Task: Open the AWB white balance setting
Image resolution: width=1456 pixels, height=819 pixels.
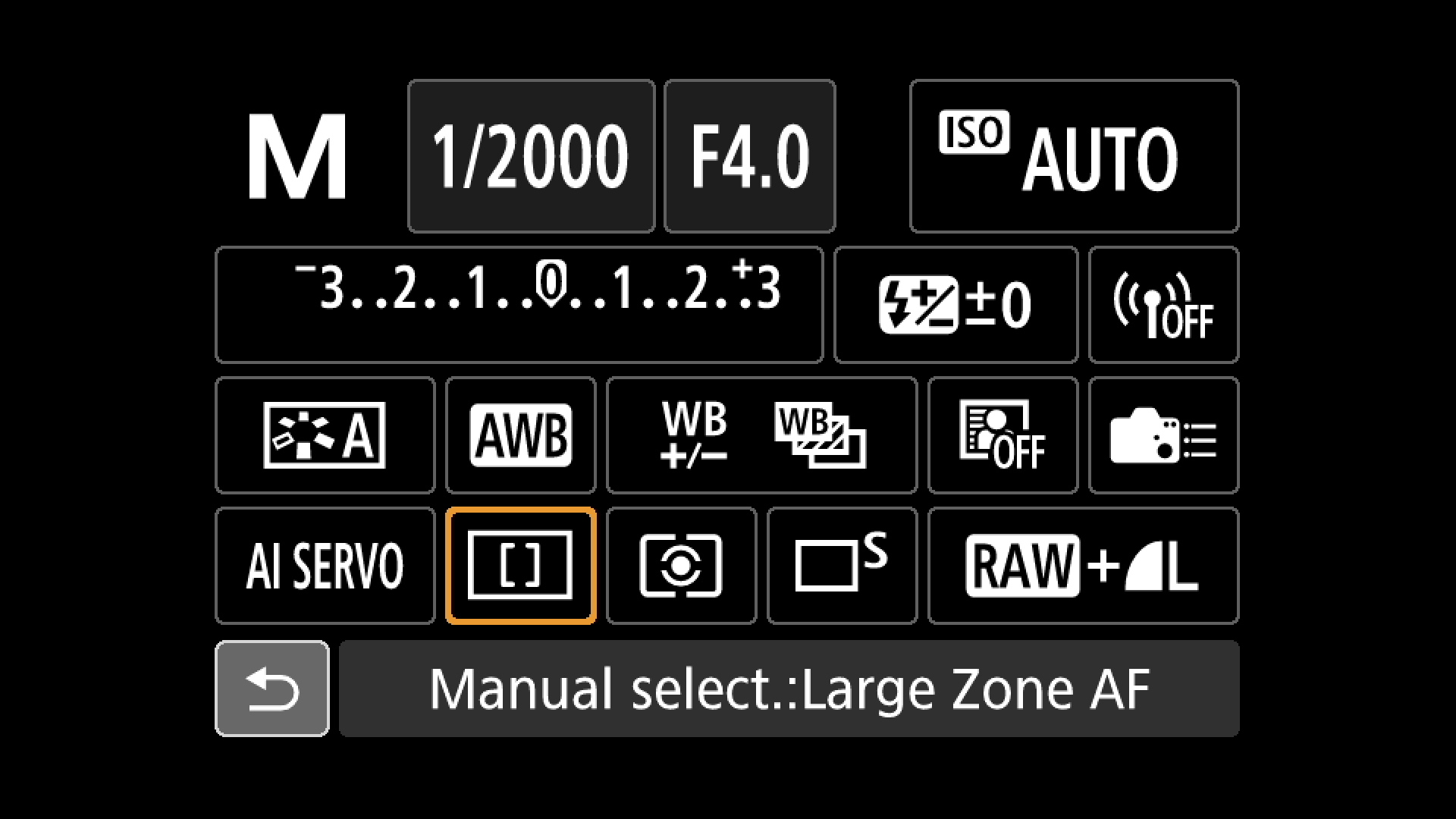Action: 521,435
